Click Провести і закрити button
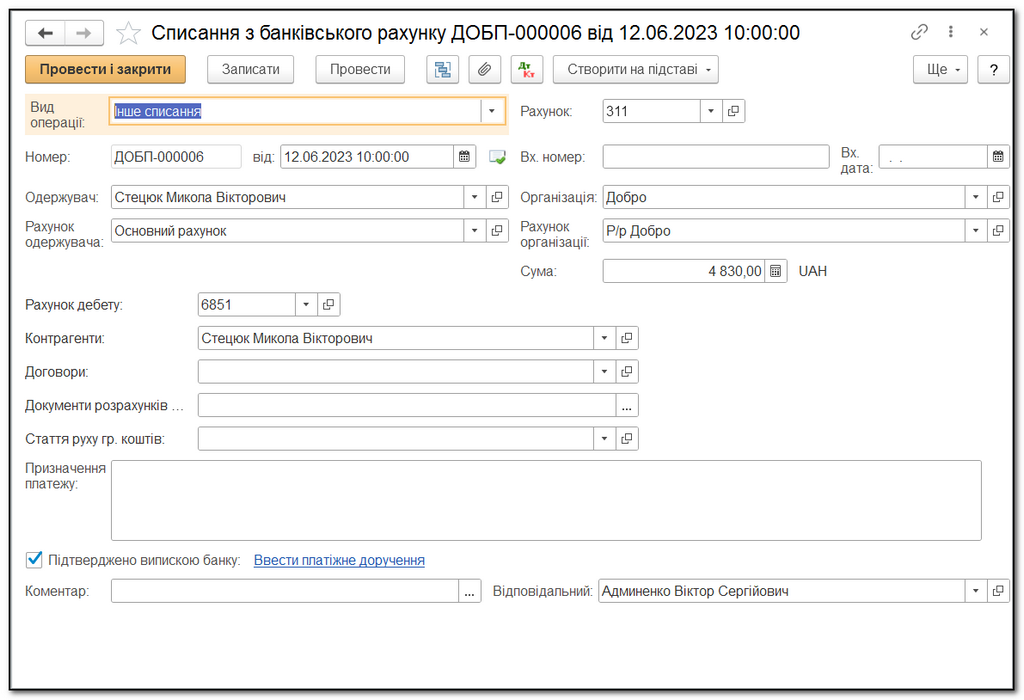 (105, 69)
